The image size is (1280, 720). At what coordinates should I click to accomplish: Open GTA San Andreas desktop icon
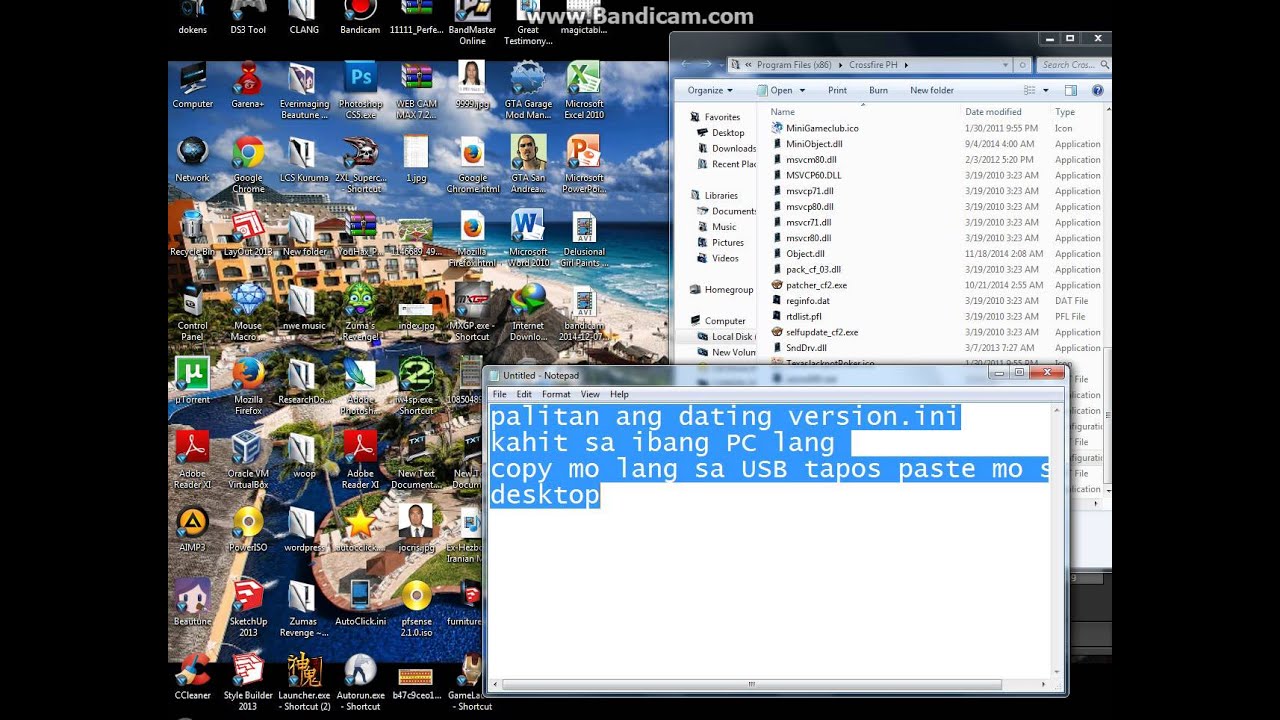tap(528, 165)
